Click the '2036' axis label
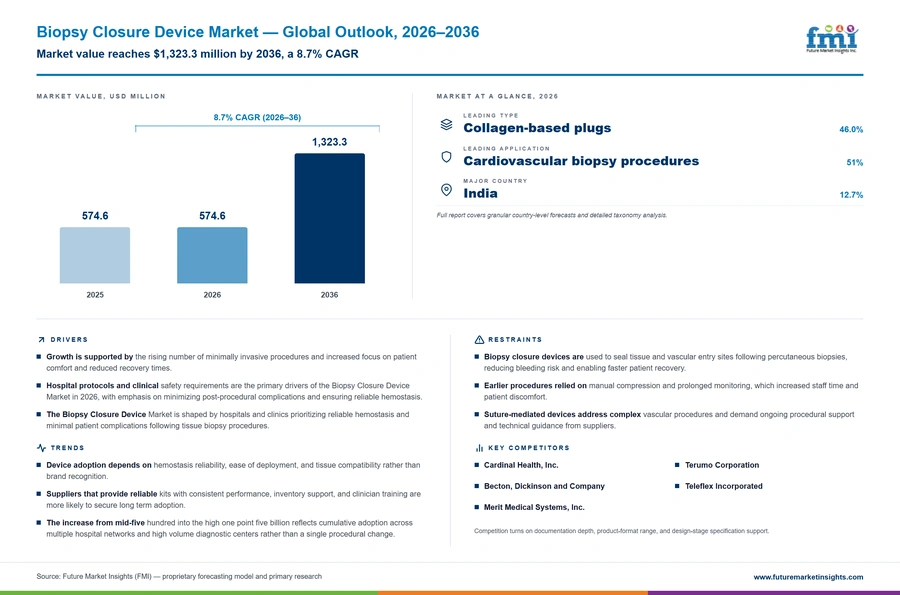This screenshot has width=900, height=595. tap(329, 295)
